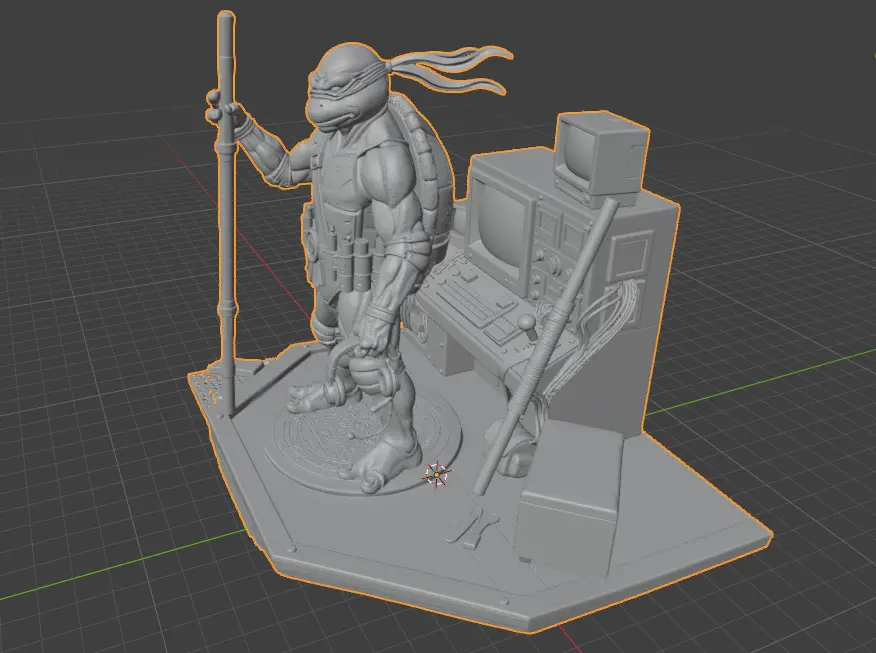Click the manhole cover under the turtle's feet
The image size is (876, 653).
point(362,441)
